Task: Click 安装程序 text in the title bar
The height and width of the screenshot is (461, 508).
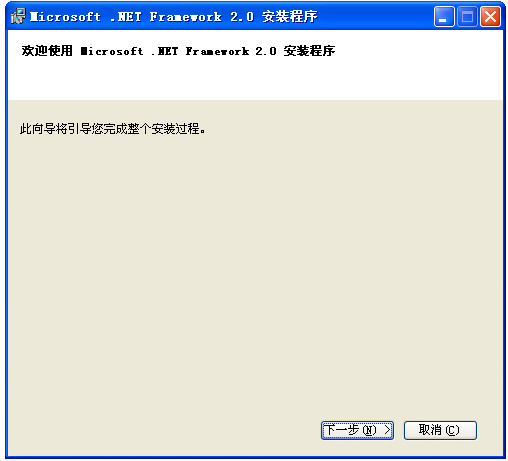Action: pyautogui.click(x=289, y=17)
